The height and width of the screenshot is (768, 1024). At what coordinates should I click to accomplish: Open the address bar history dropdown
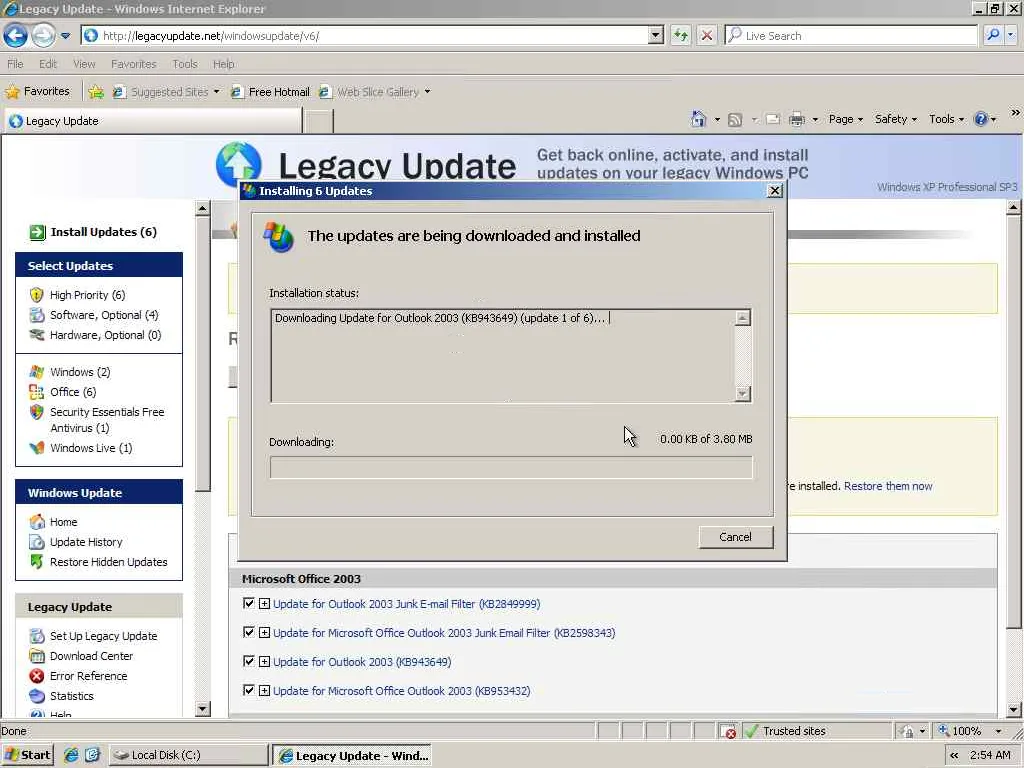coord(656,35)
